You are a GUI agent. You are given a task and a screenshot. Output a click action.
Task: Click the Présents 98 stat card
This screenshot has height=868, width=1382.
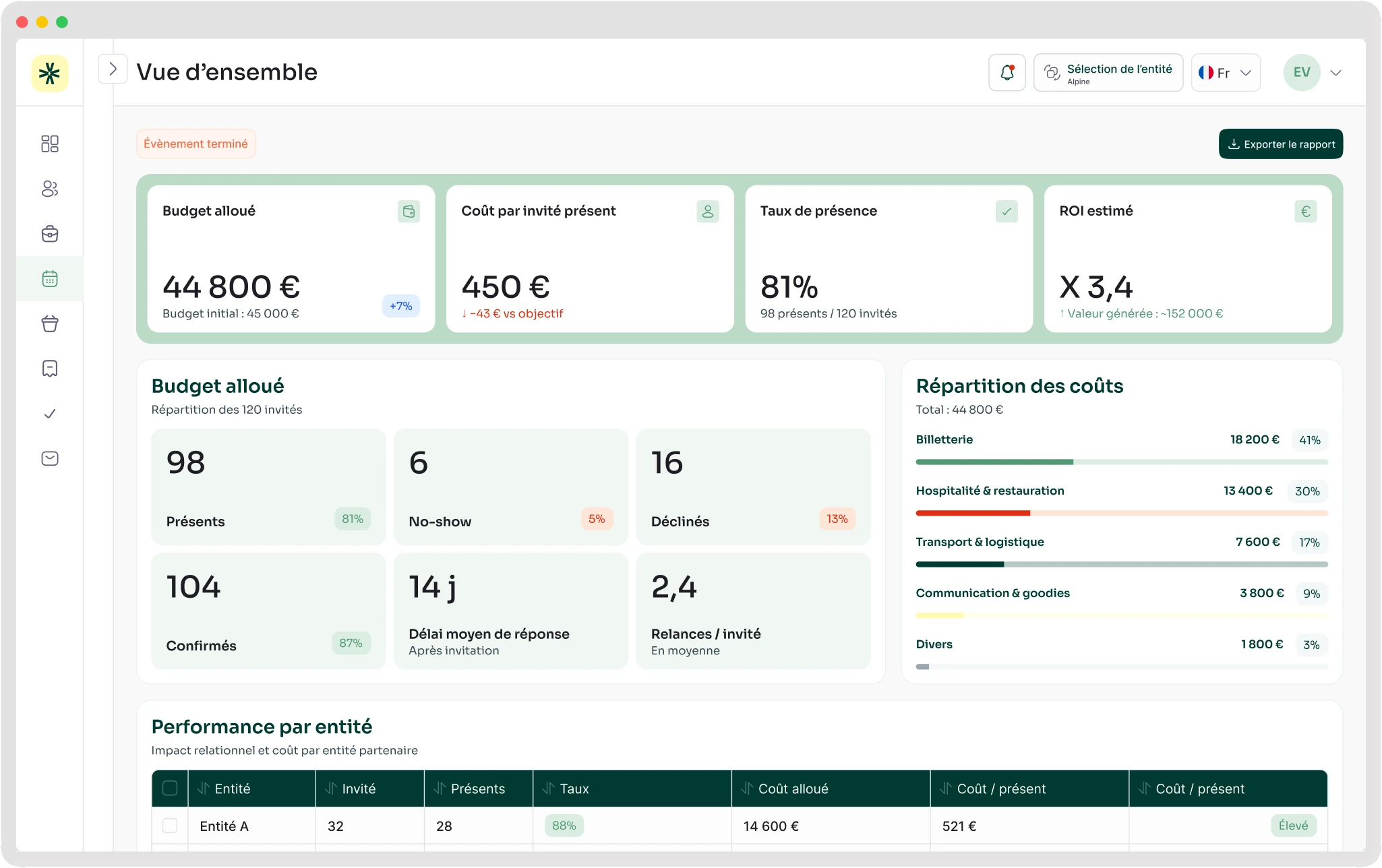268,487
